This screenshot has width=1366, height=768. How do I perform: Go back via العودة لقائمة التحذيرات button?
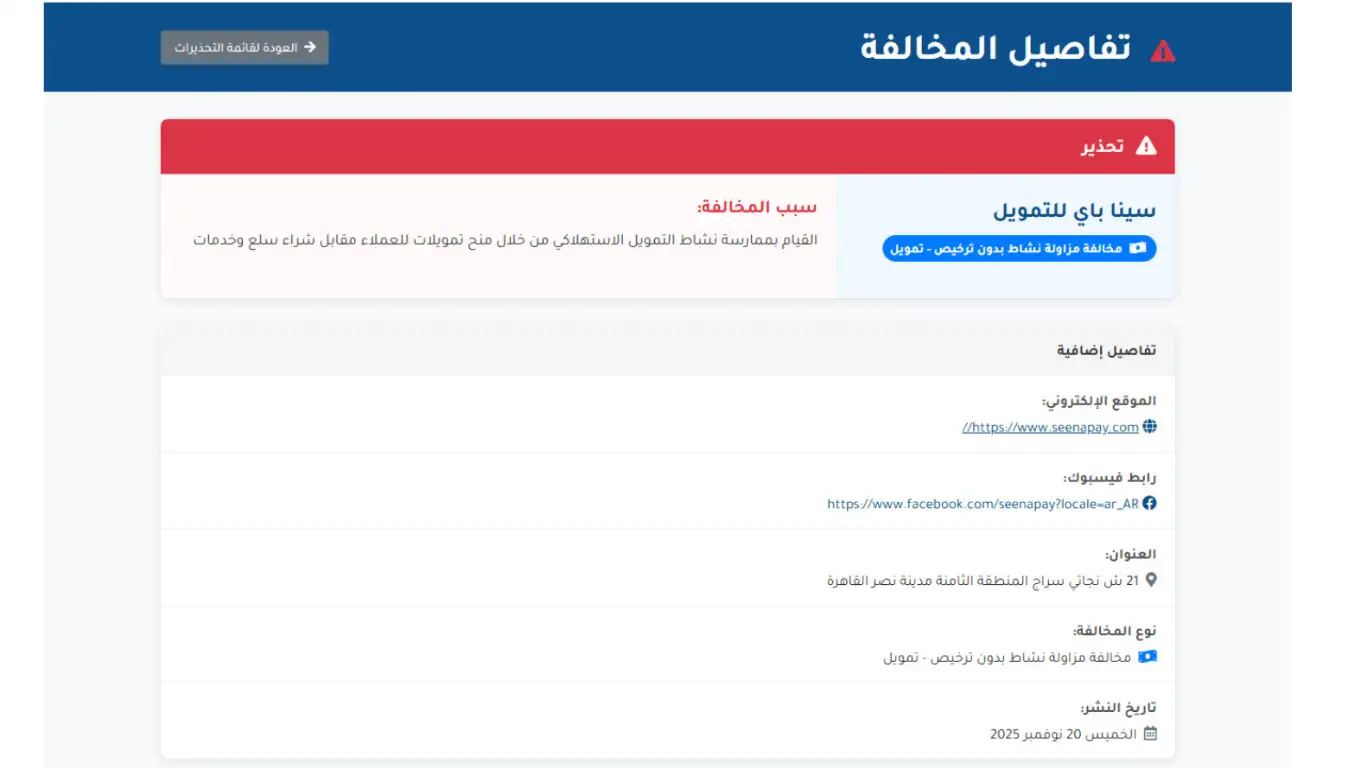(x=244, y=47)
